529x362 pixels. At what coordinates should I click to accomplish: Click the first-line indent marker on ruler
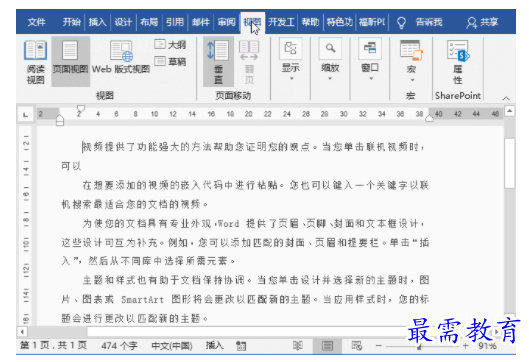click(81, 109)
